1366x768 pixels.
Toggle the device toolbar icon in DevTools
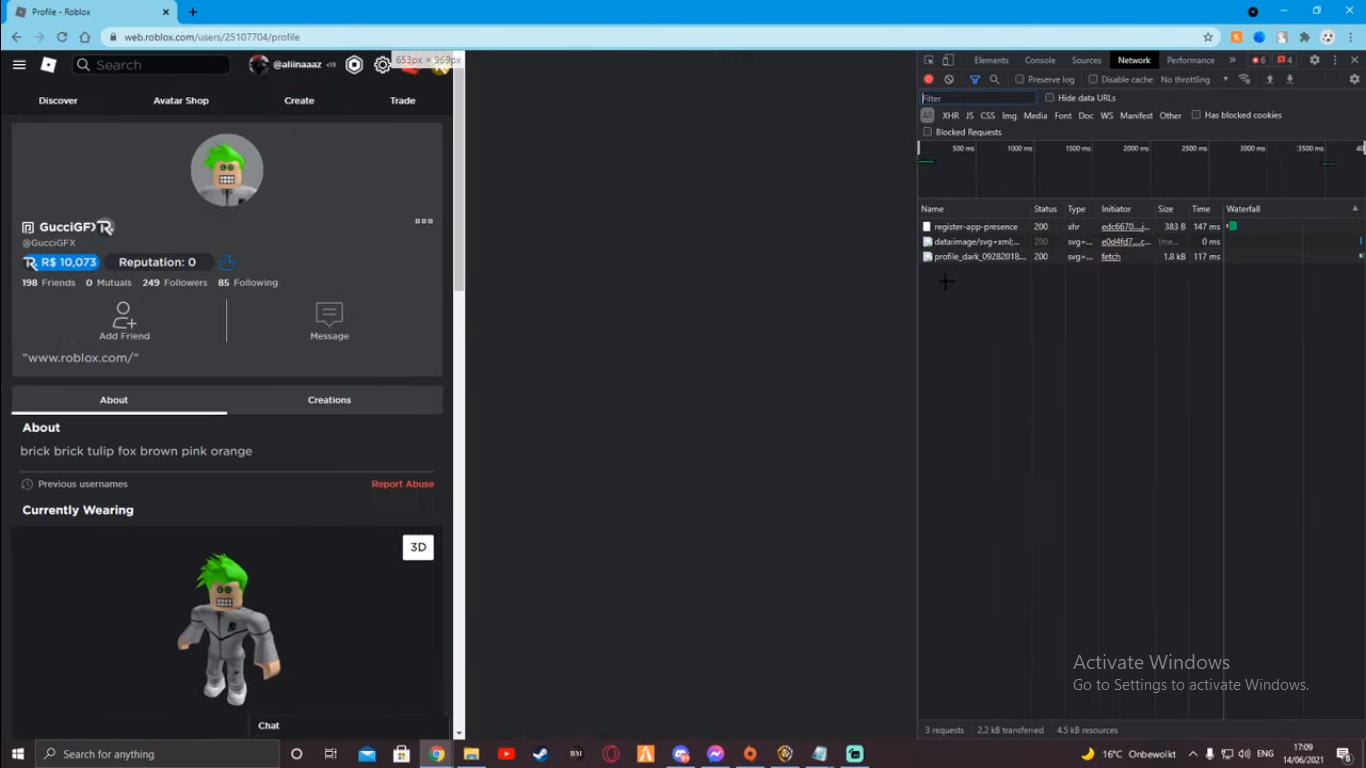948,60
